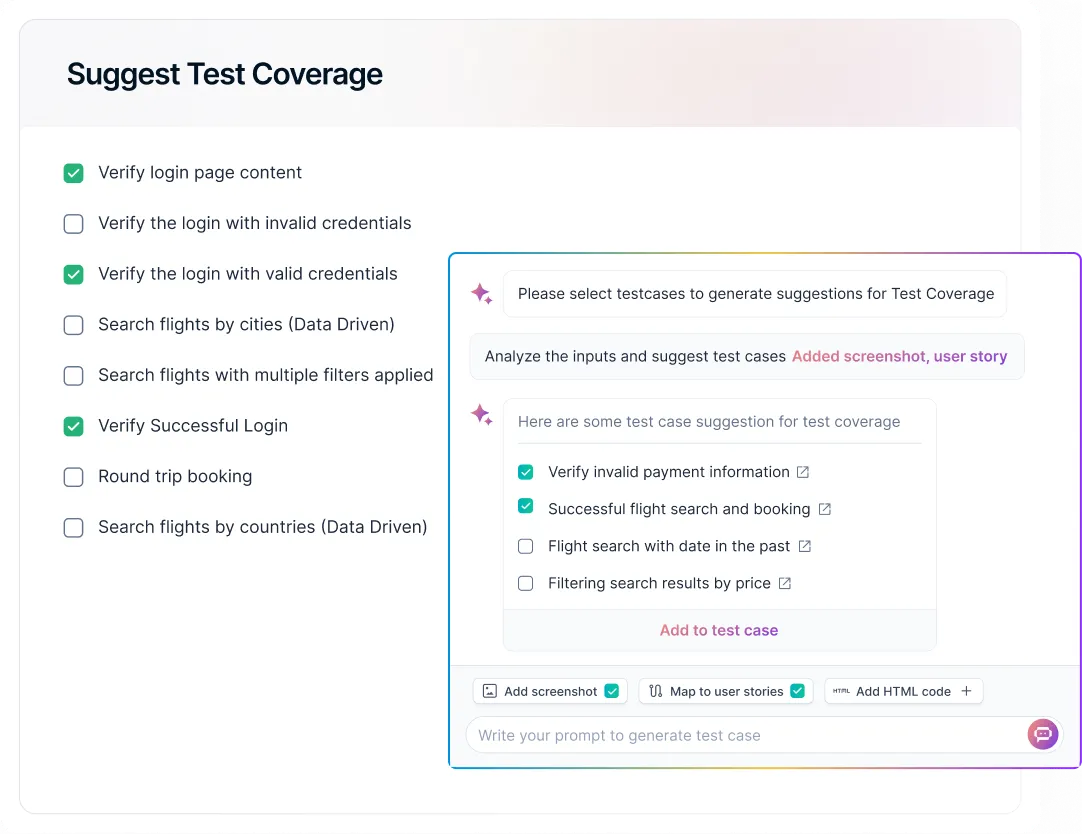This screenshot has height=834, width=1082.
Task: Click Add to test case button
Action: pyautogui.click(x=719, y=630)
